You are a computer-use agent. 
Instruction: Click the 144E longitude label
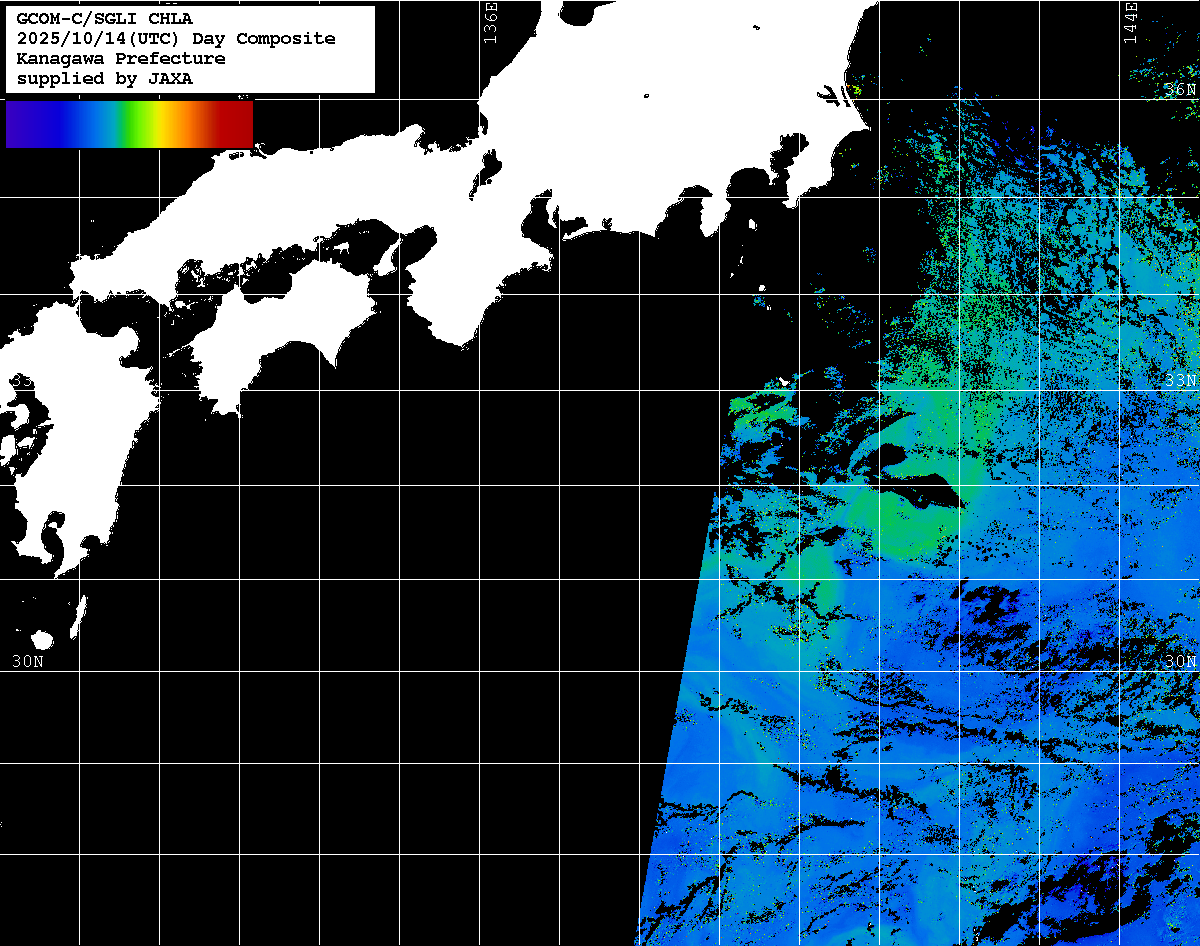pos(1130,22)
